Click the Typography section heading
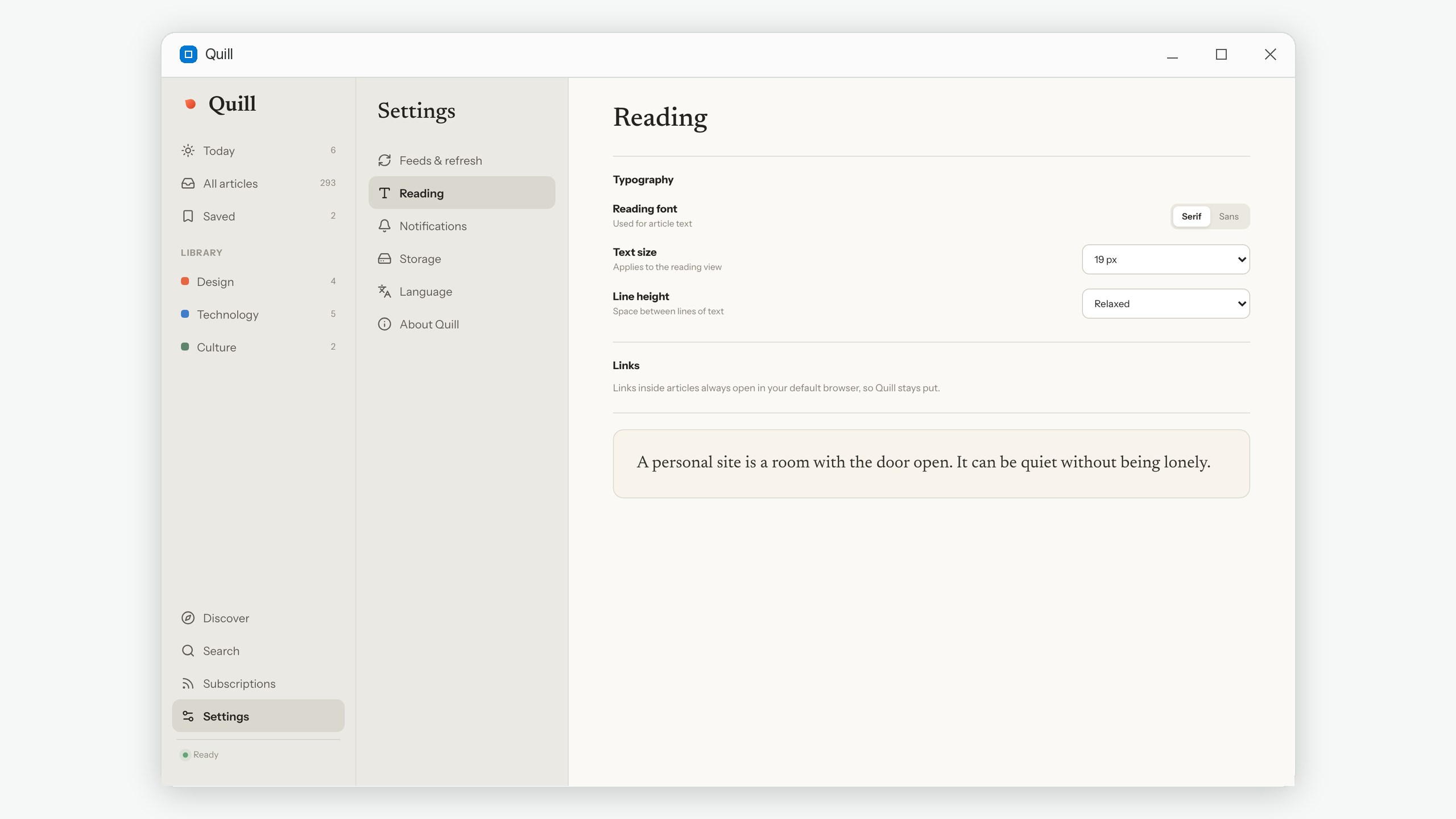 [643, 180]
